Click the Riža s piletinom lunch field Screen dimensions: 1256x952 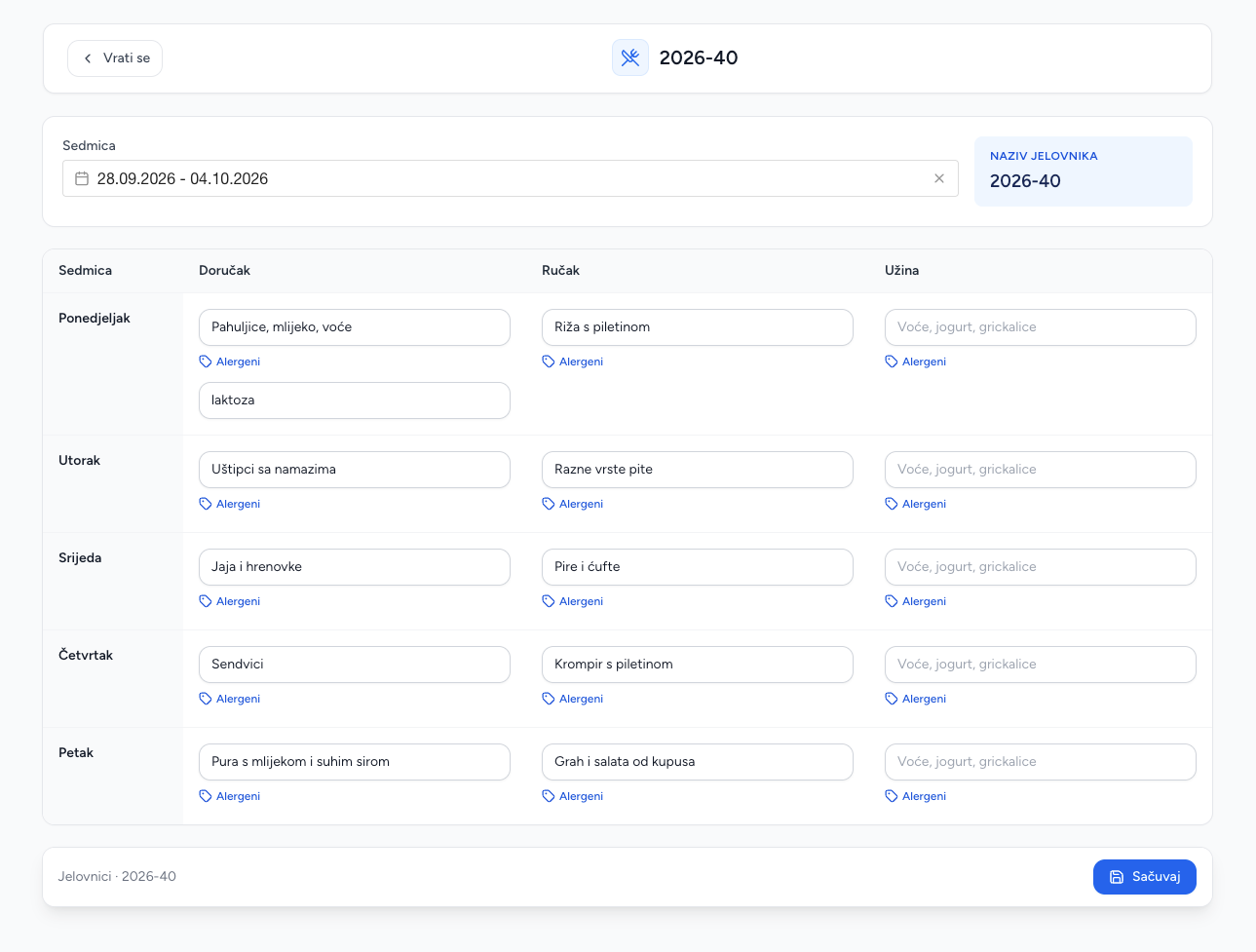pyautogui.click(x=698, y=327)
